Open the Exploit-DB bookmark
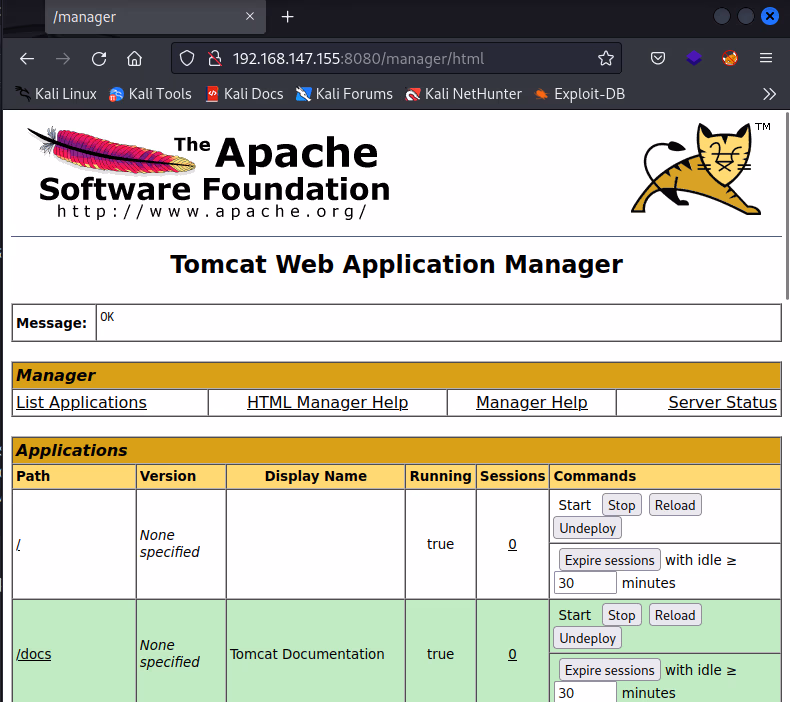790x702 pixels. tap(580, 94)
